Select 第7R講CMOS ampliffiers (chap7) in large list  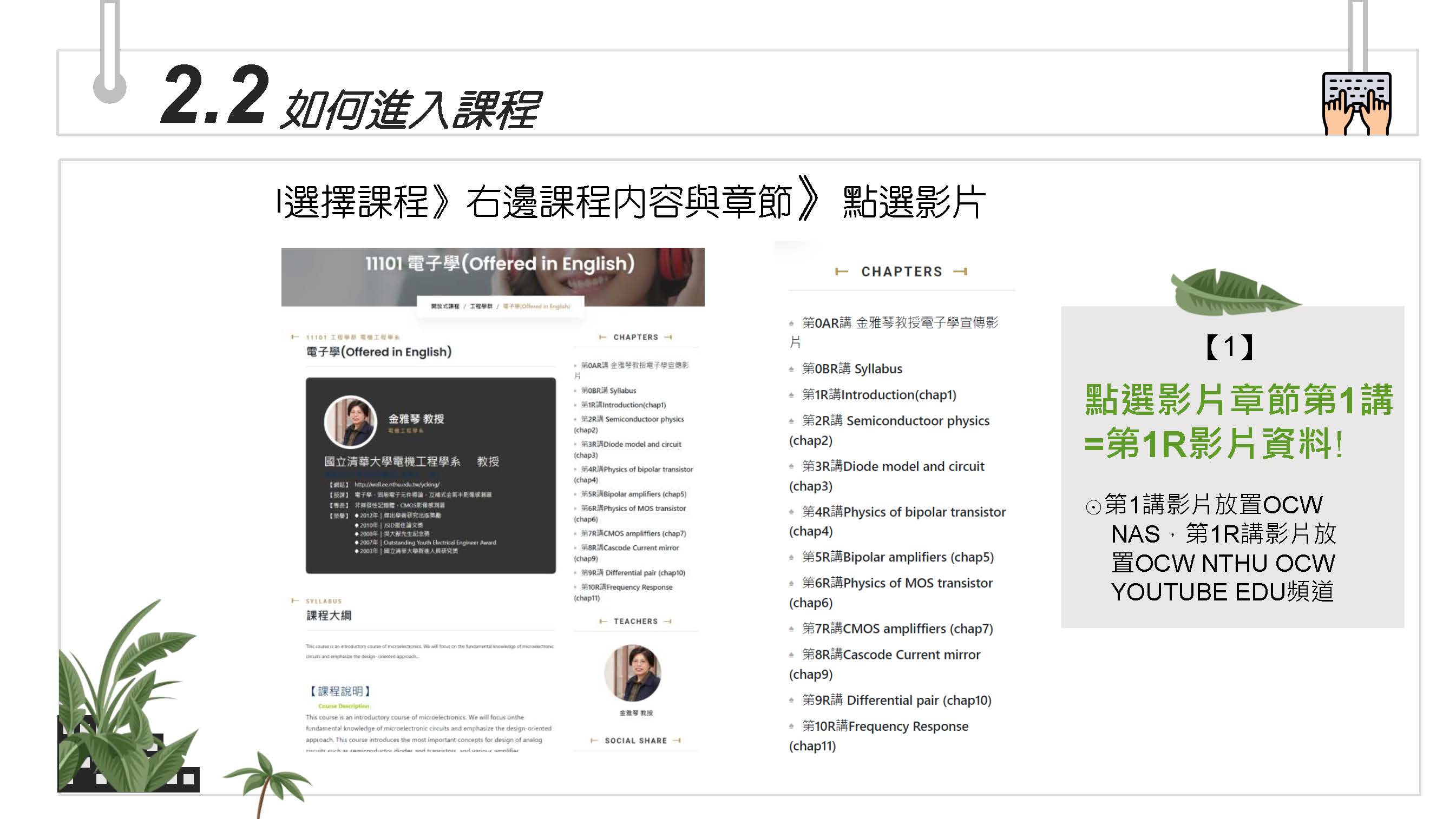[897, 629]
